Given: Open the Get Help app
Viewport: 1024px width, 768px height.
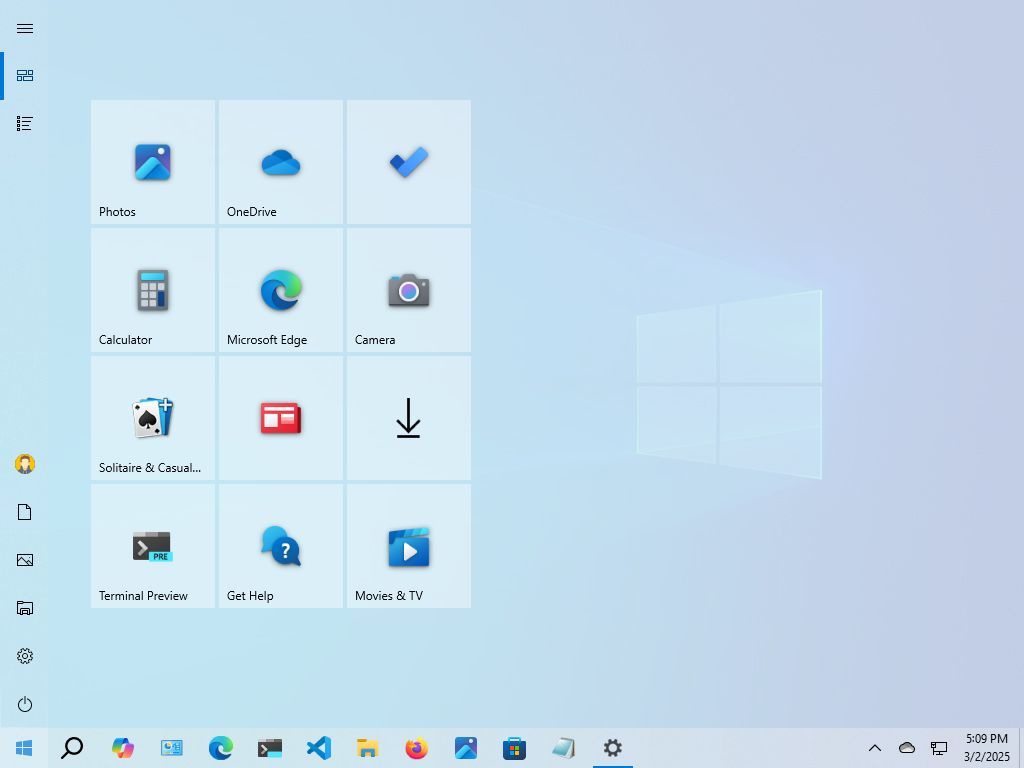Looking at the screenshot, I should tap(280, 546).
